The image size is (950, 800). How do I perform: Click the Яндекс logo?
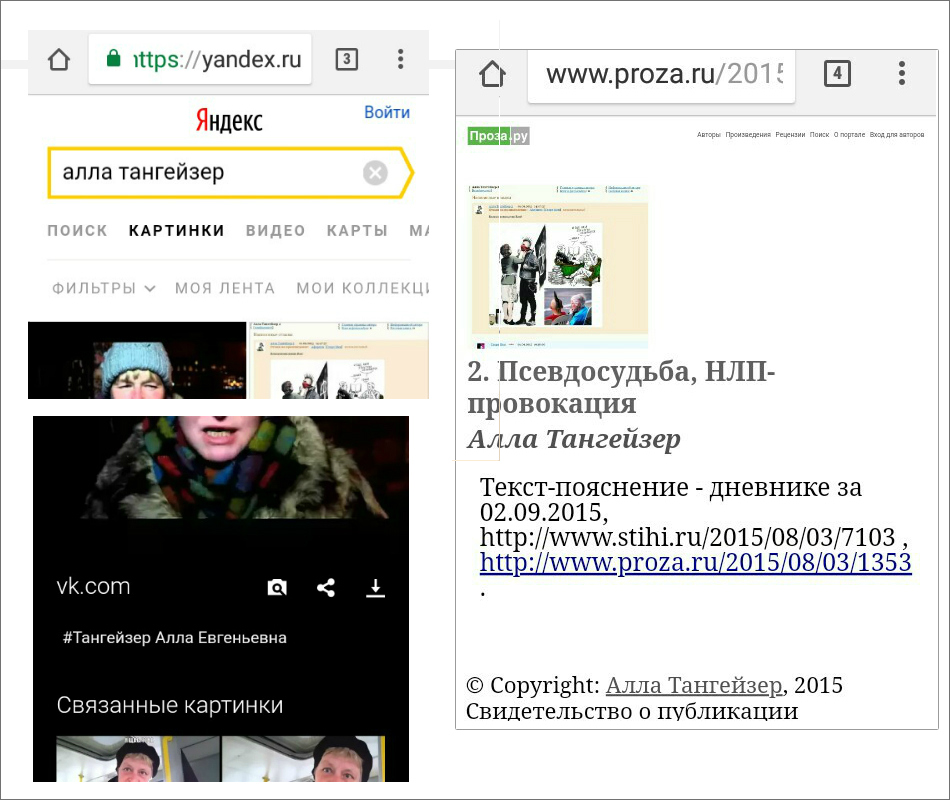click(229, 121)
